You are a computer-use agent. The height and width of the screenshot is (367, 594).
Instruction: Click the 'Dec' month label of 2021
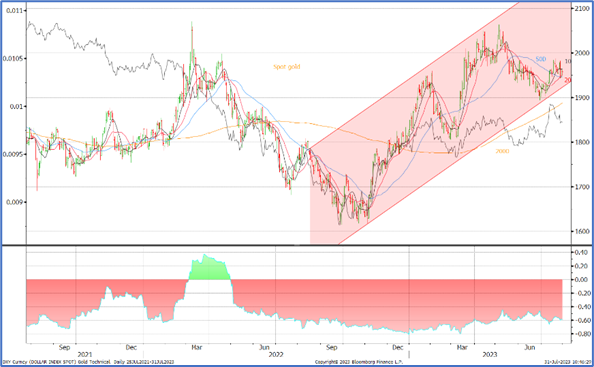point(131,347)
